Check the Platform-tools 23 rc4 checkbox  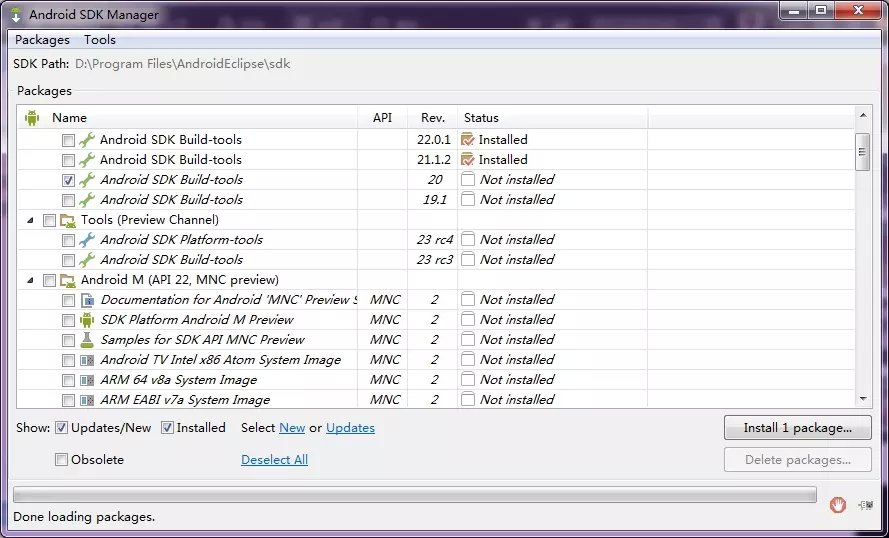[x=68, y=240]
